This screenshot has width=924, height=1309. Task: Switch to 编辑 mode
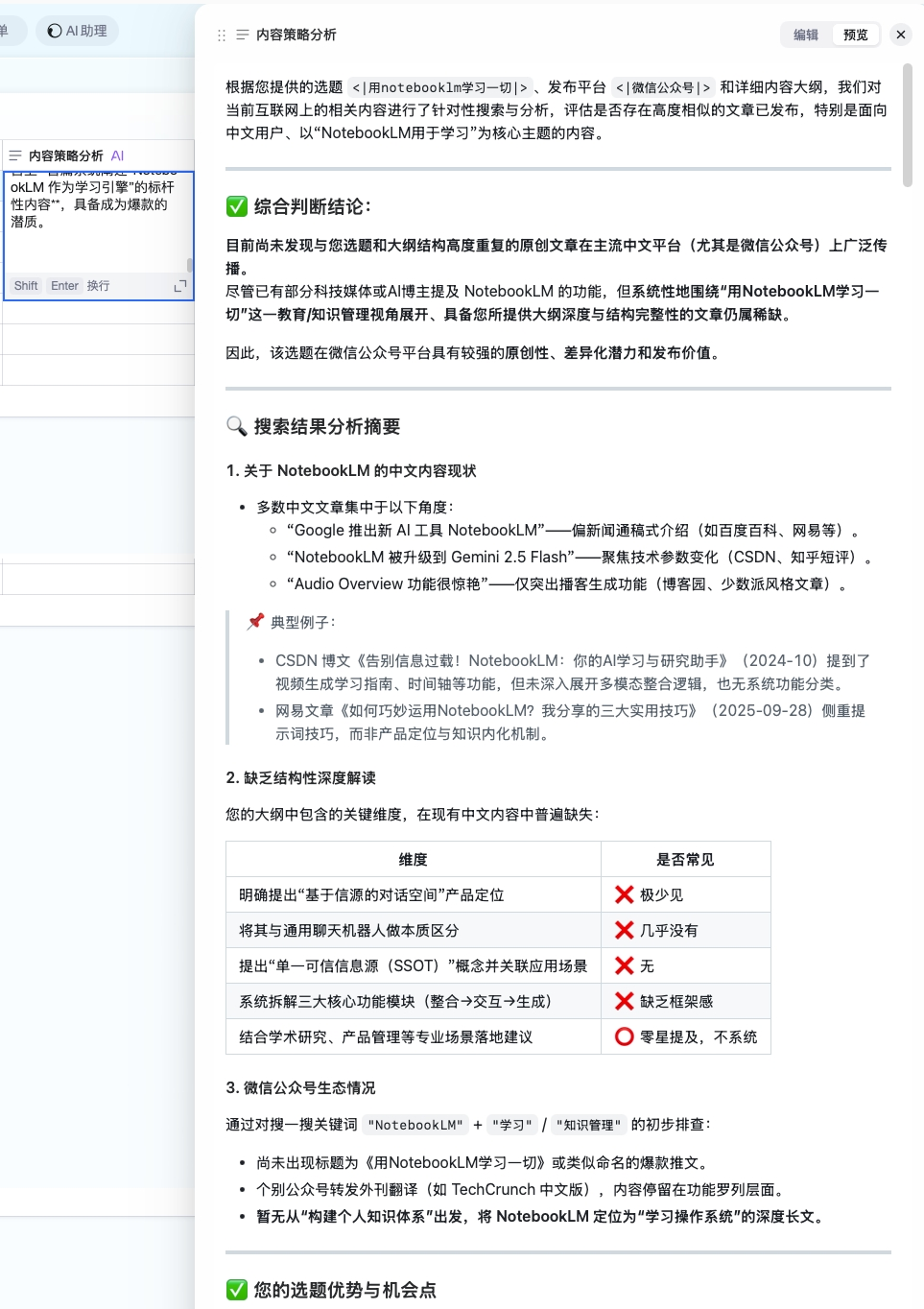tap(806, 35)
